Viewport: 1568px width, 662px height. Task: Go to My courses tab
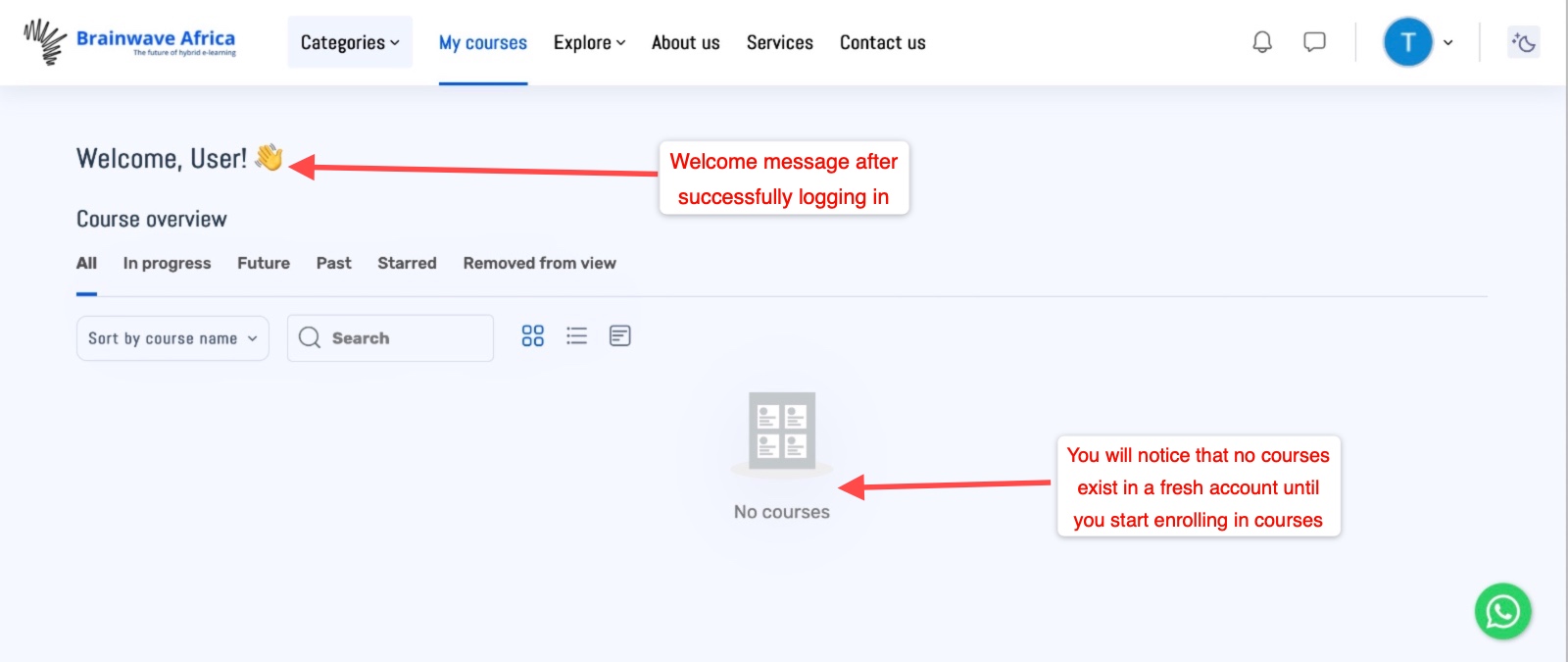(x=482, y=42)
